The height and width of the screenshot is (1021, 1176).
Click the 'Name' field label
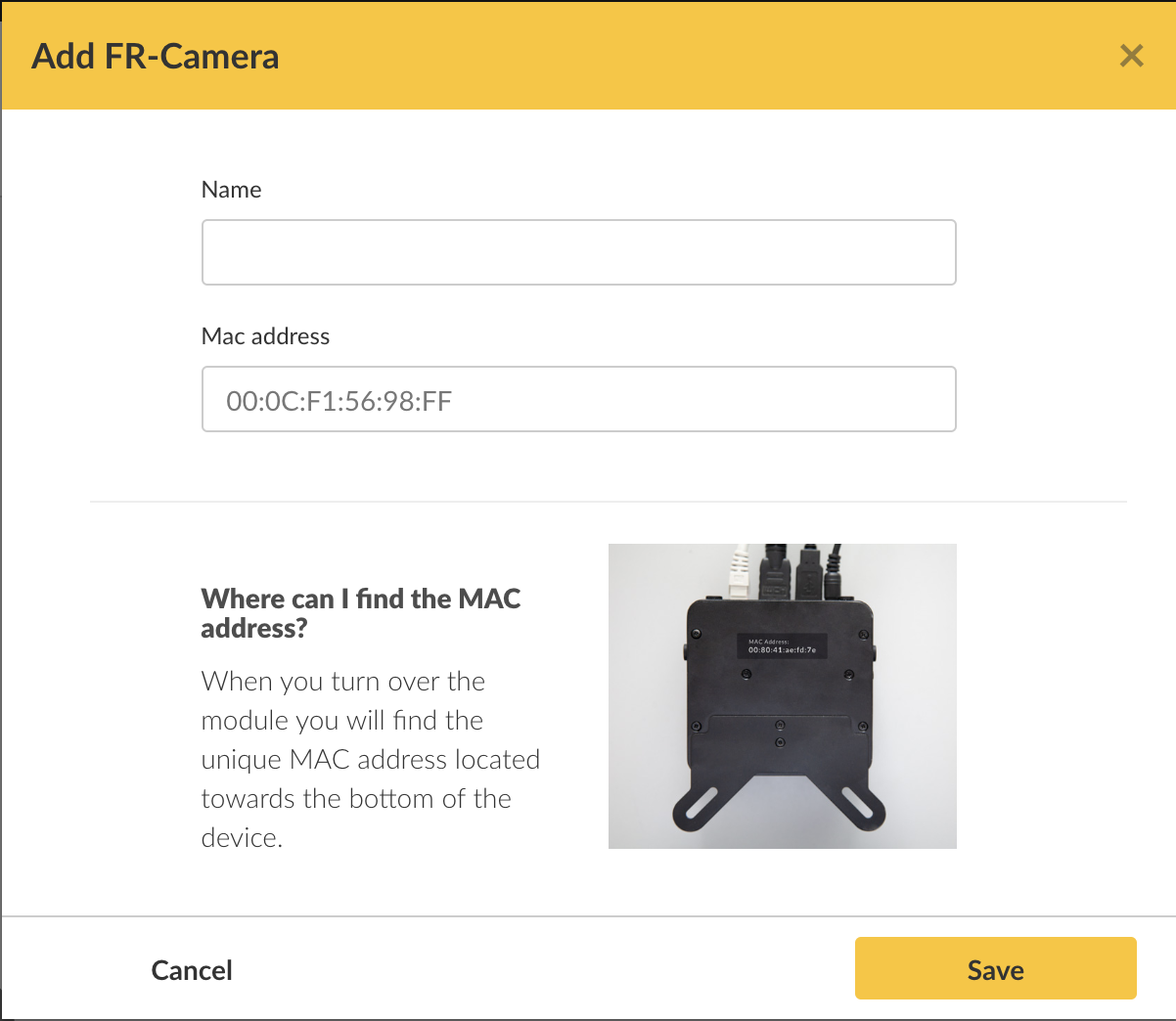tap(231, 190)
